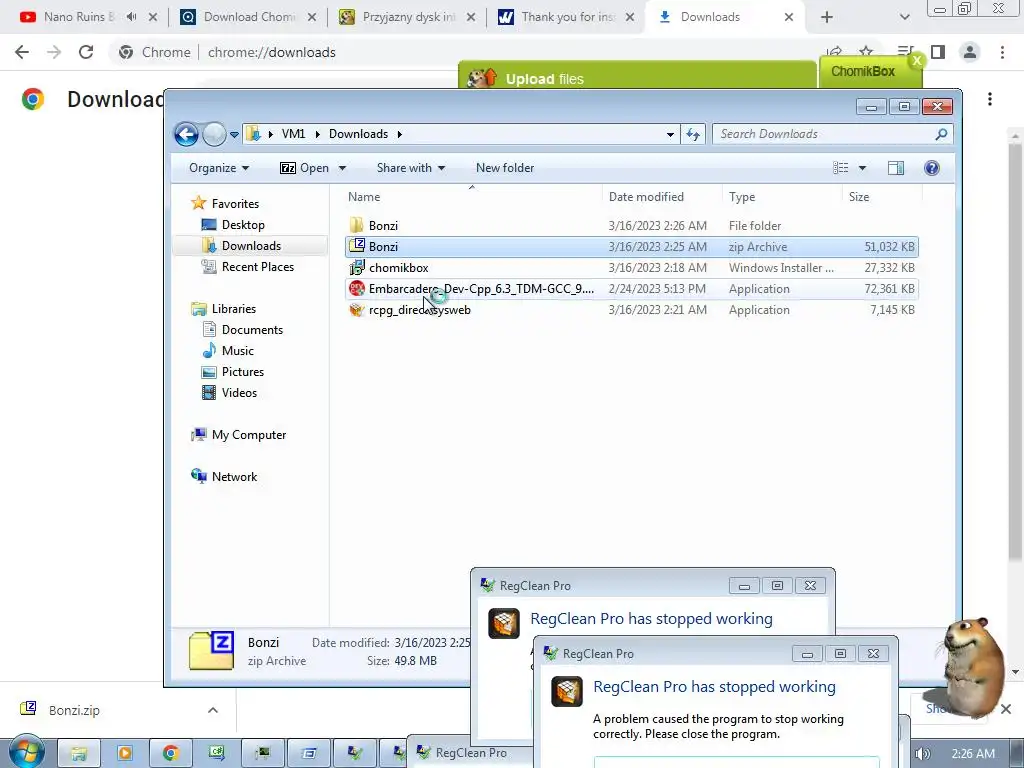Expand the view options dropdown arrow
Image resolution: width=1024 pixels, height=768 pixels.
862,168
